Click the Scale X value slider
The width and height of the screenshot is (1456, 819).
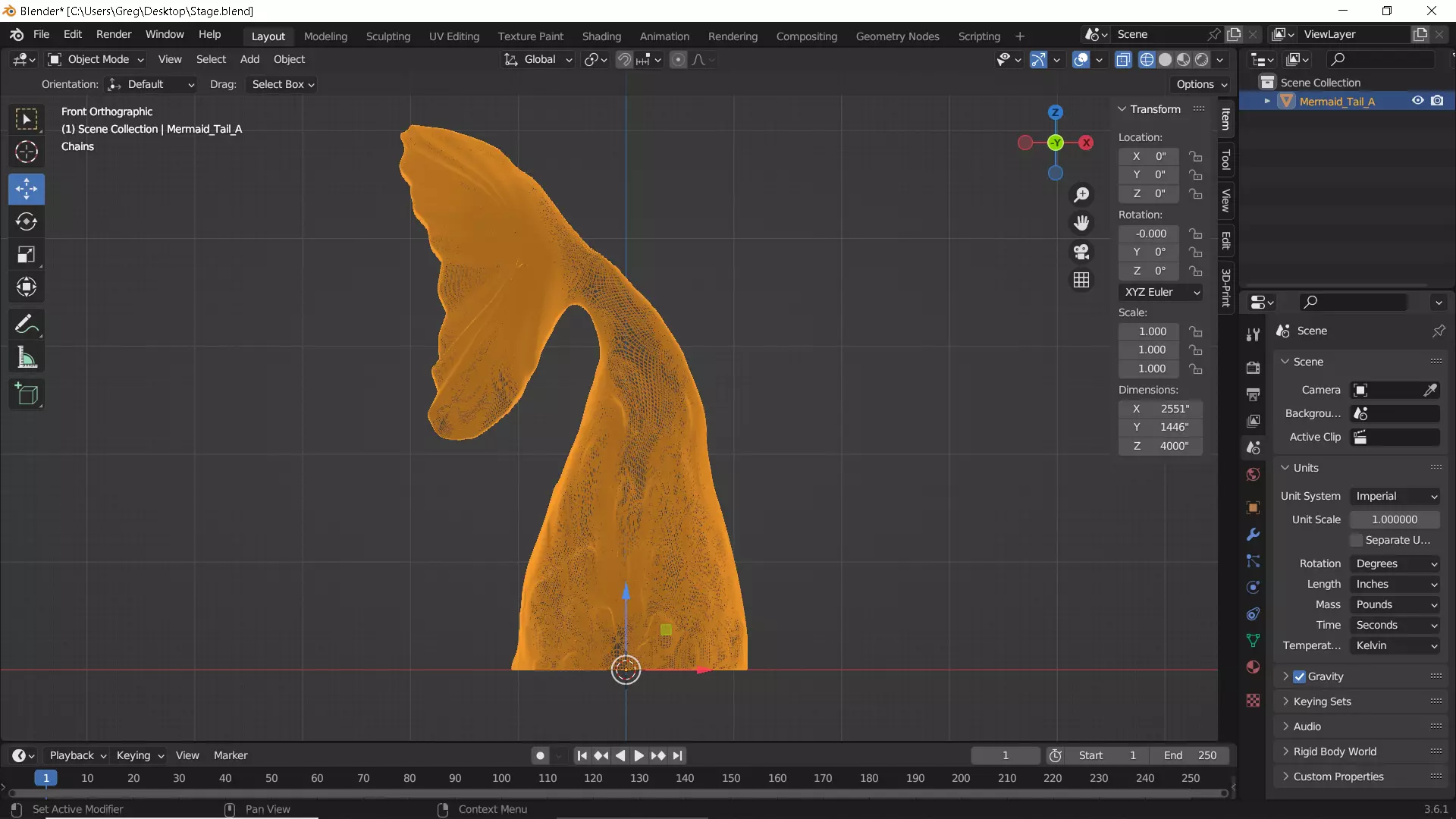pos(1149,331)
